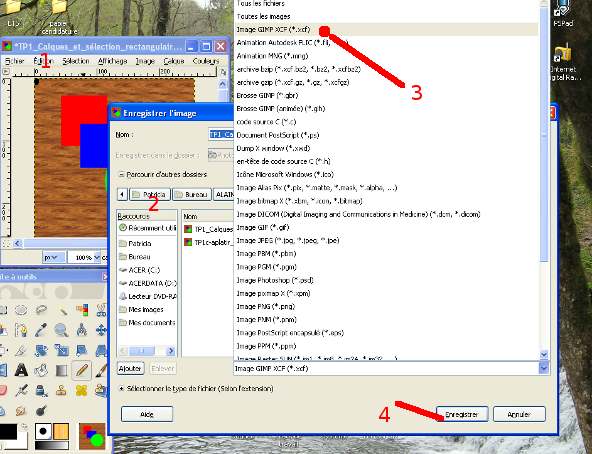The height and width of the screenshot is (454, 592).
Task: Click the highlighted Pencil tool
Action: [82, 370]
